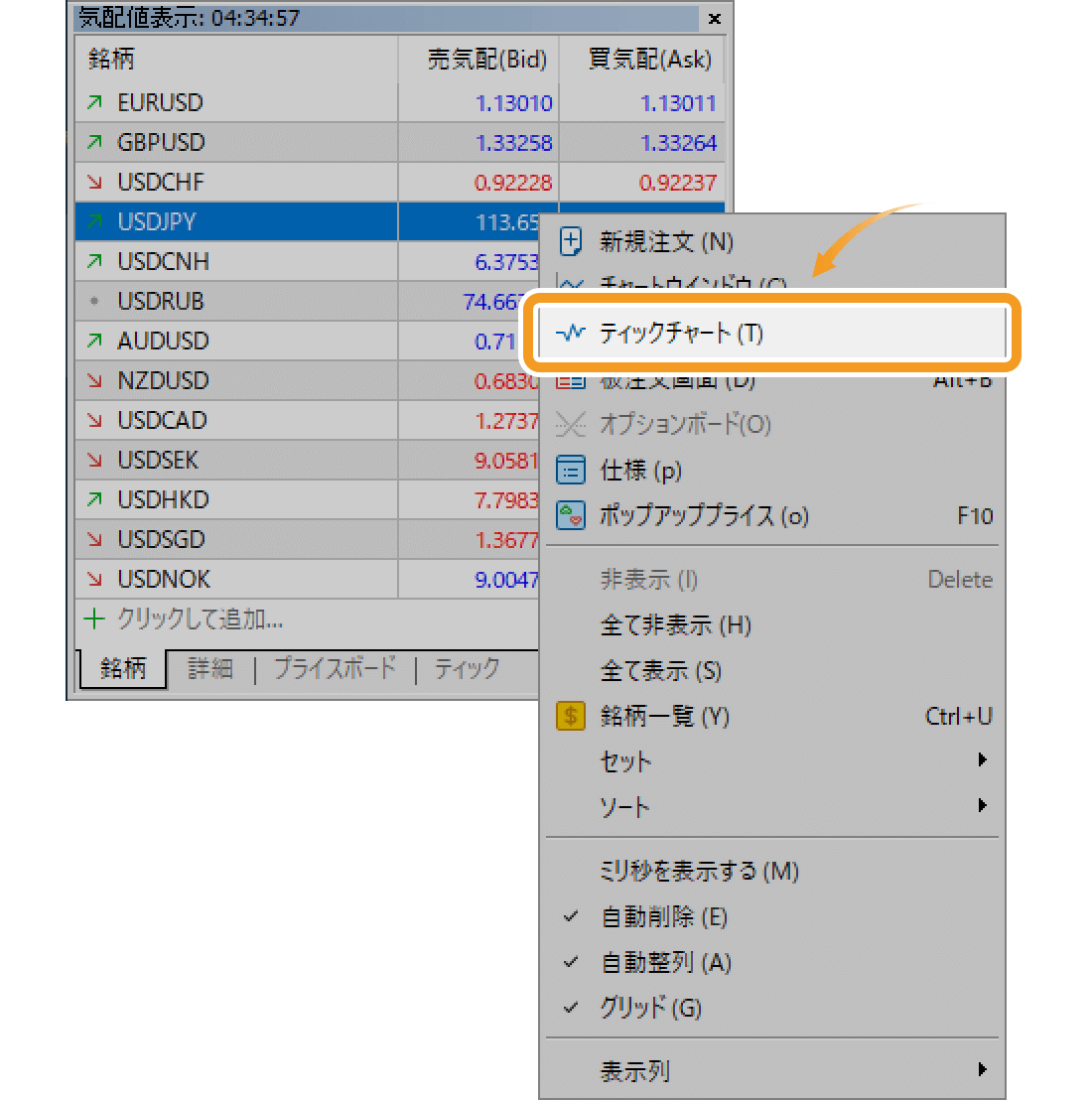Toggle グリッド (G) grid option
The height and width of the screenshot is (1100, 1092).
[x=771, y=1008]
